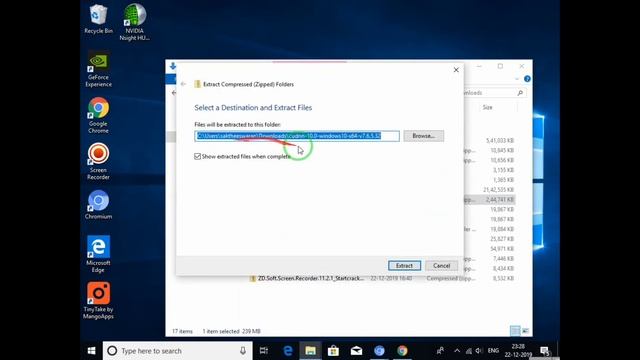Open Chromium desktop shortcut
The height and width of the screenshot is (360, 640).
[98, 205]
